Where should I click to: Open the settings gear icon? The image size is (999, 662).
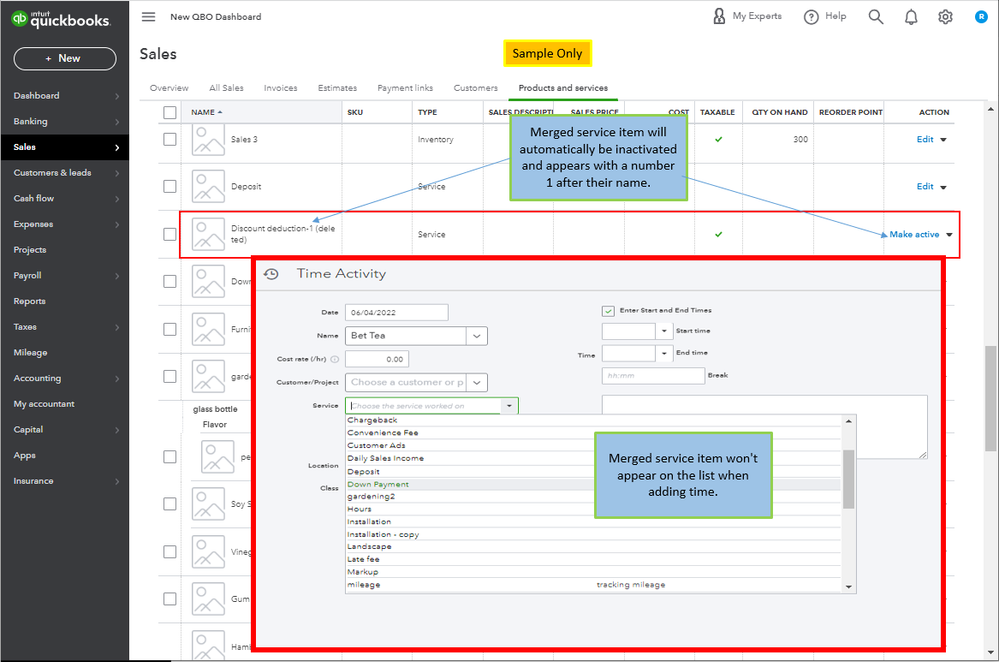coord(945,17)
